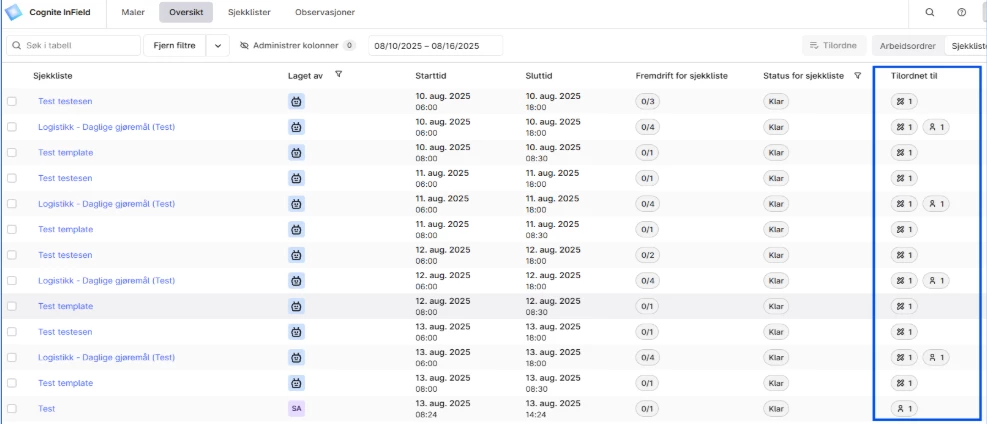
Task: Open search via top-right magnifier icon
Action: 930,12
